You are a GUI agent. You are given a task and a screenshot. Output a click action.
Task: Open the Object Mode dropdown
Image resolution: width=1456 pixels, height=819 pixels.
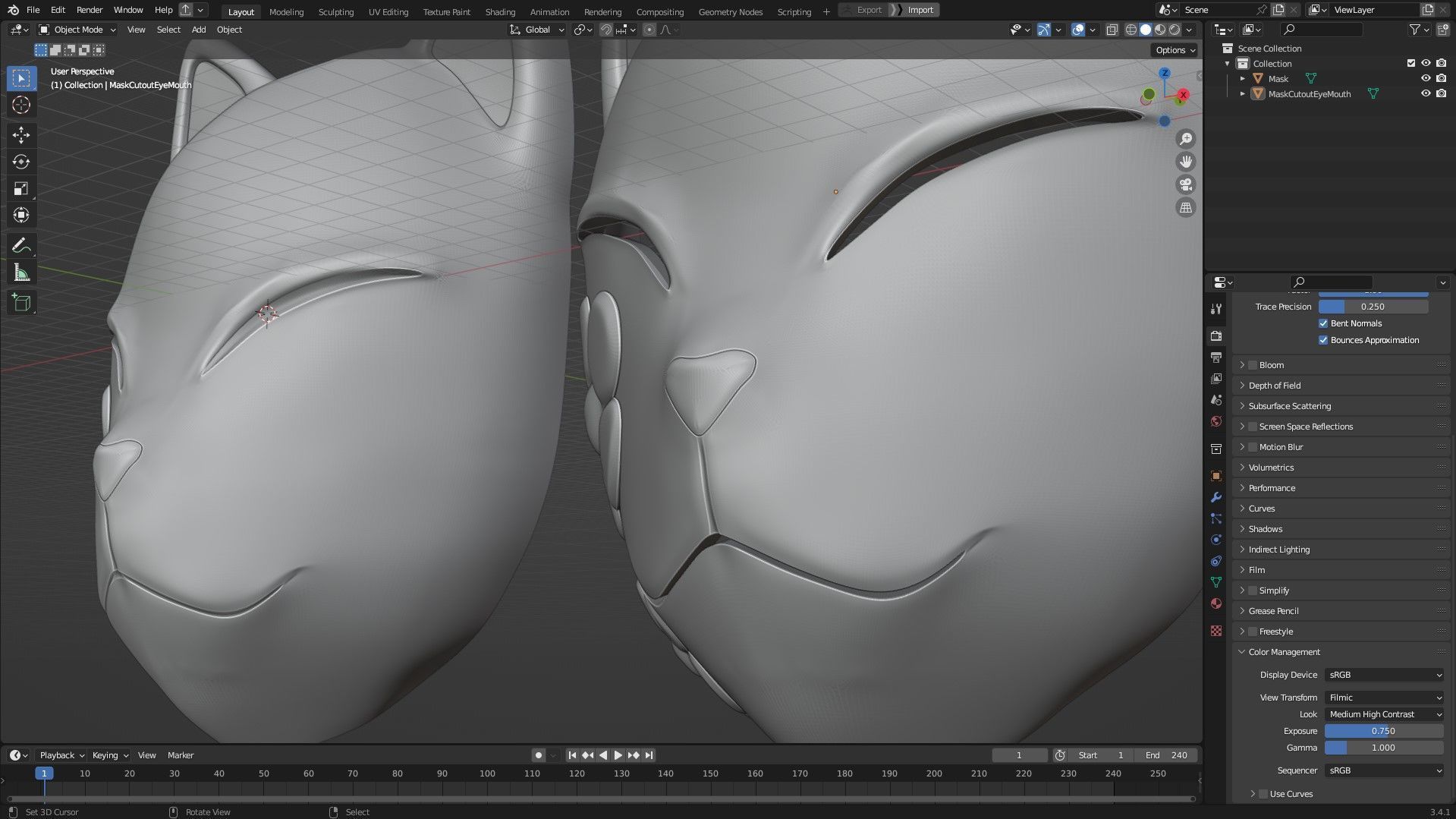[77, 30]
